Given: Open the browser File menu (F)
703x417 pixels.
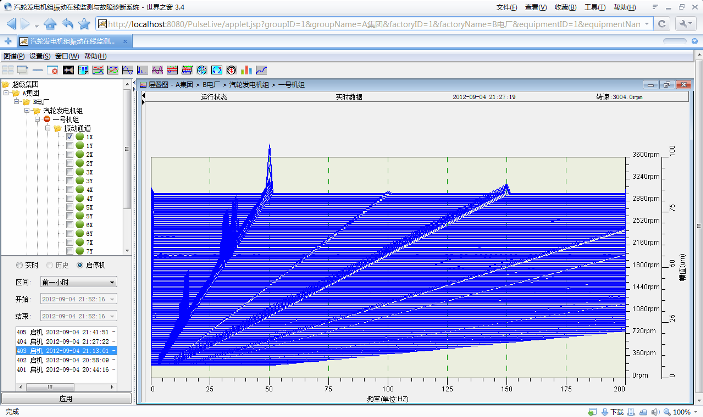Looking at the screenshot, I should pyautogui.click(x=507, y=7).
